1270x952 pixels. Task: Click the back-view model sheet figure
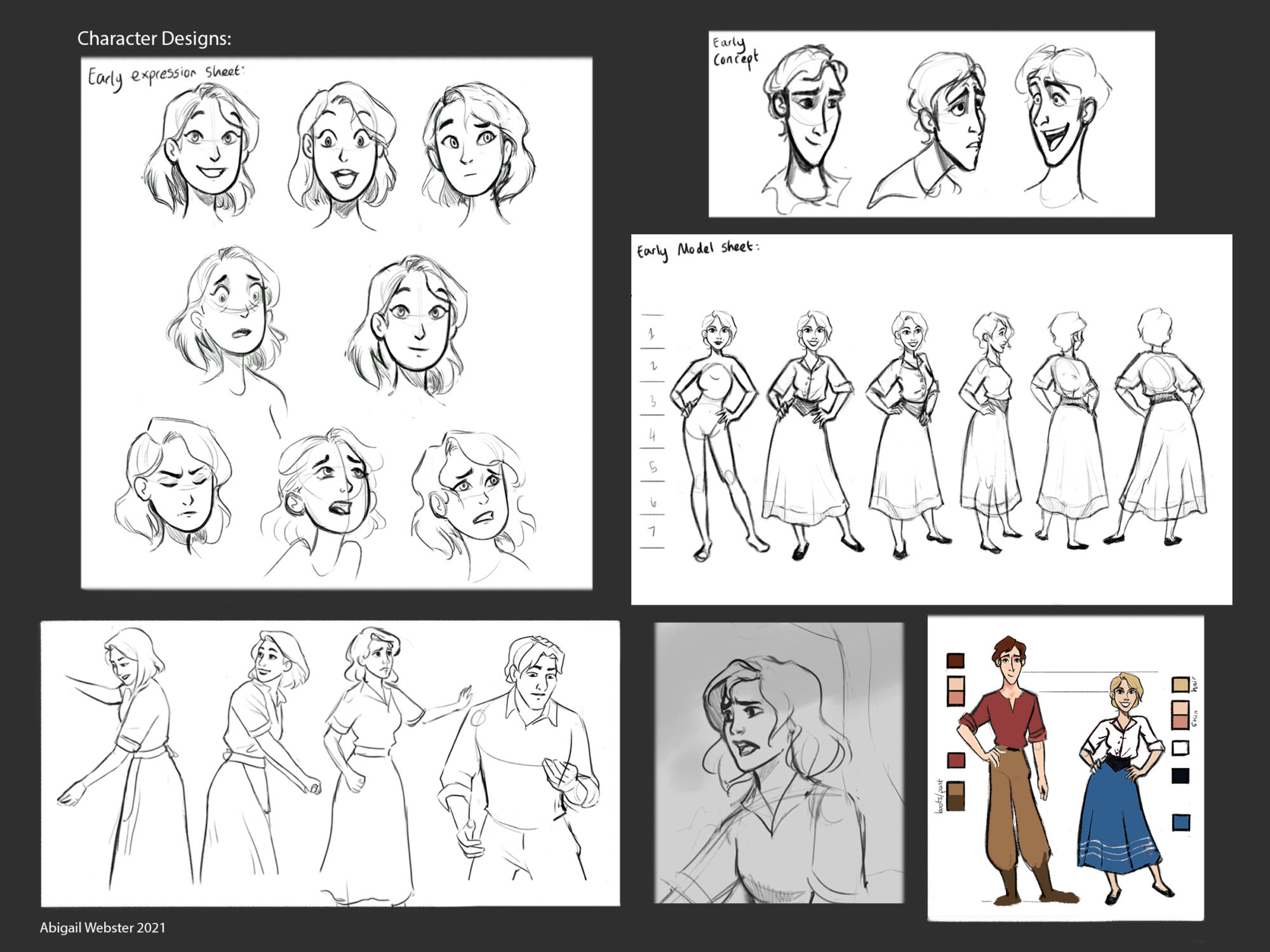click(1159, 425)
